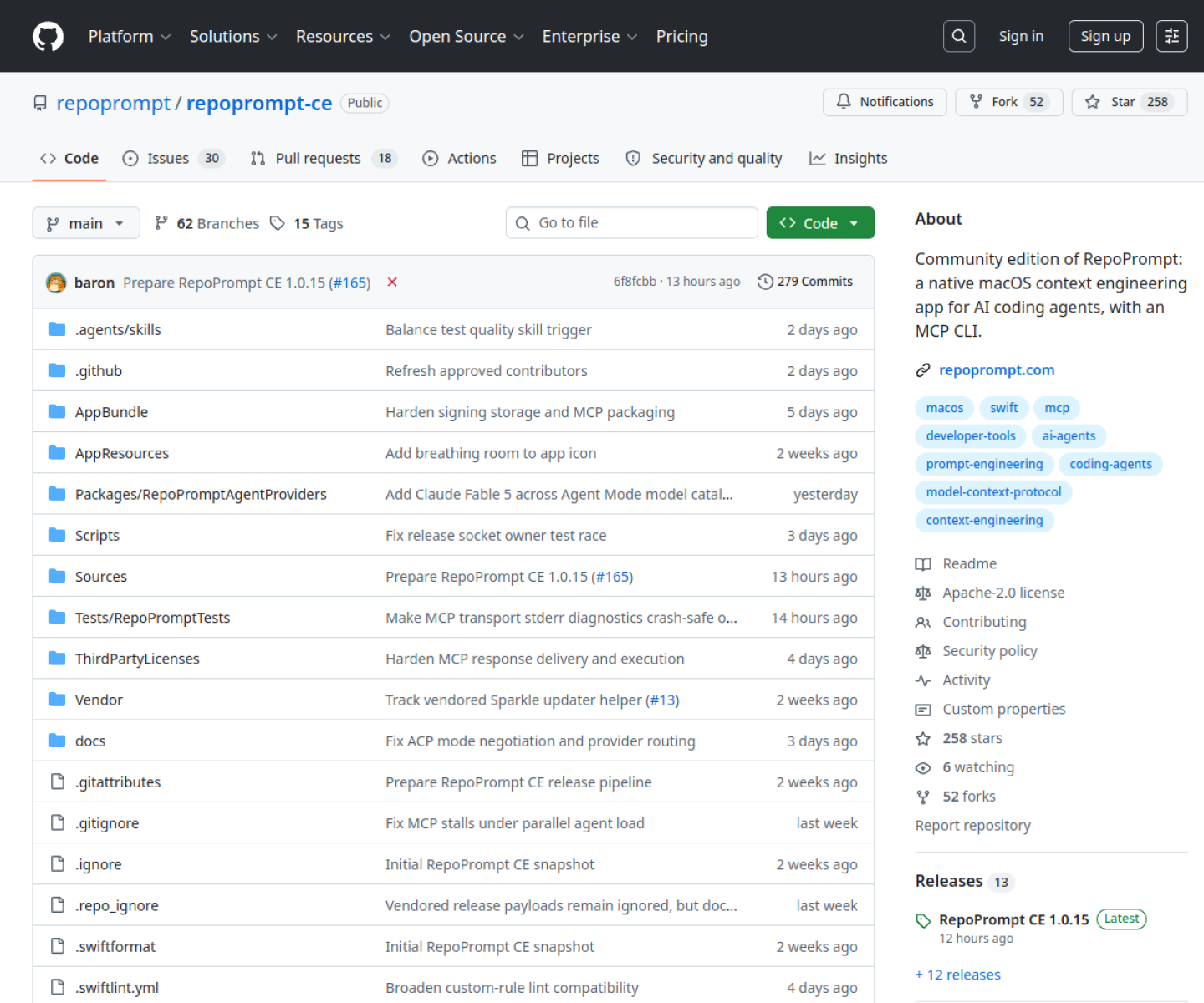
Task: Open the + 12 releases link
Action: (957, 975)
